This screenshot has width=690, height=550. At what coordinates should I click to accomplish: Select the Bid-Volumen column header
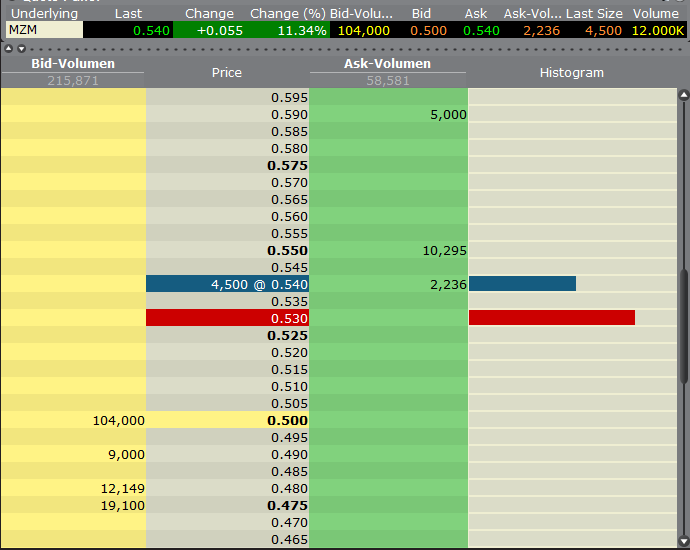[72, 65]
